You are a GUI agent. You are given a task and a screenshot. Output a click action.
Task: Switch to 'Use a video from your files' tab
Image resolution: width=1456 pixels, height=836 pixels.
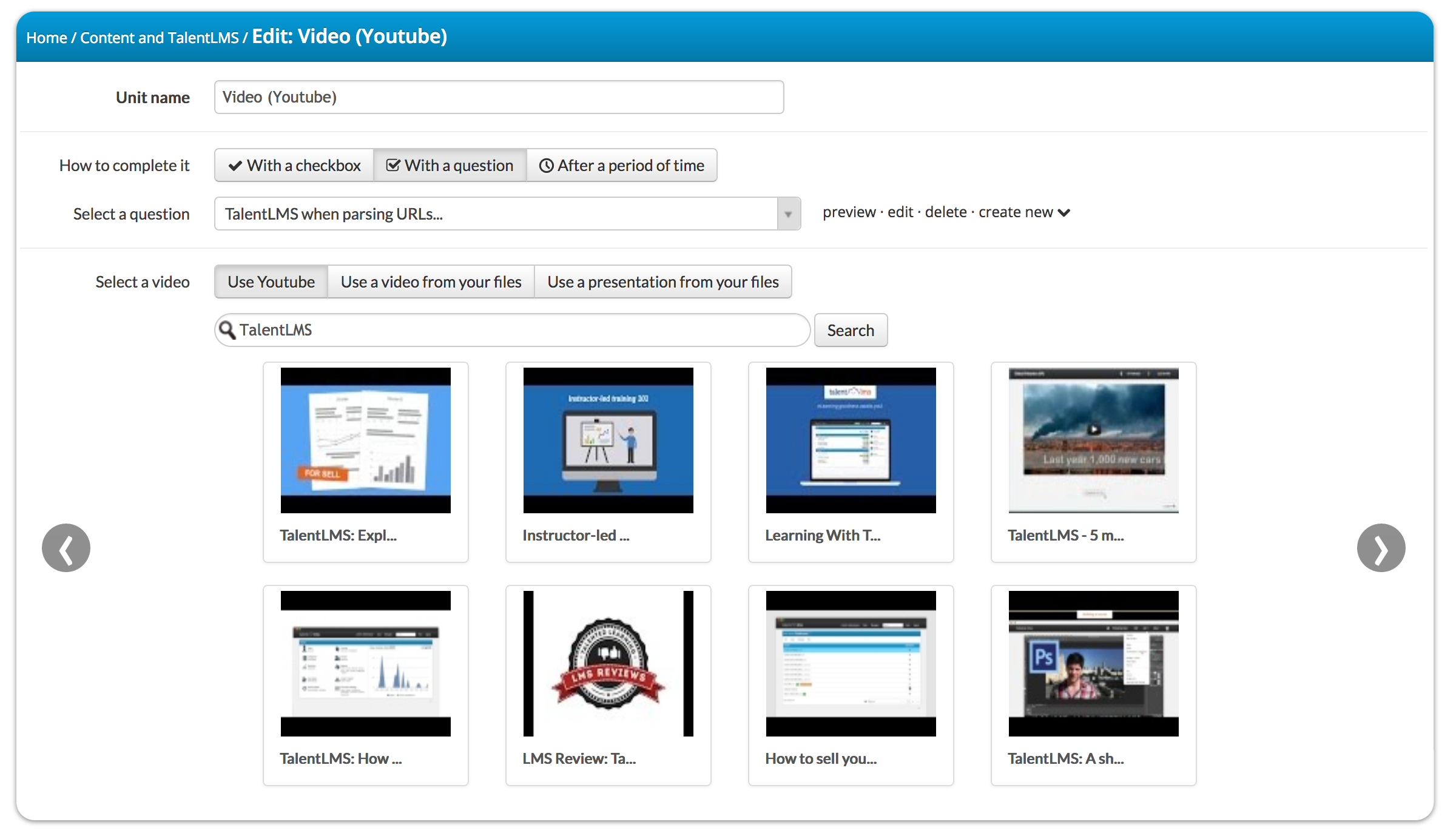pyautogui.click(x=431, y=281)
